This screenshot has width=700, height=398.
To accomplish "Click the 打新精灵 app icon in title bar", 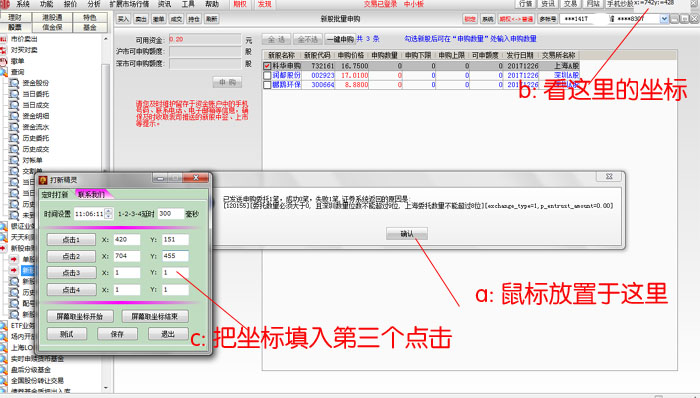I will click(x=43, y=180).
